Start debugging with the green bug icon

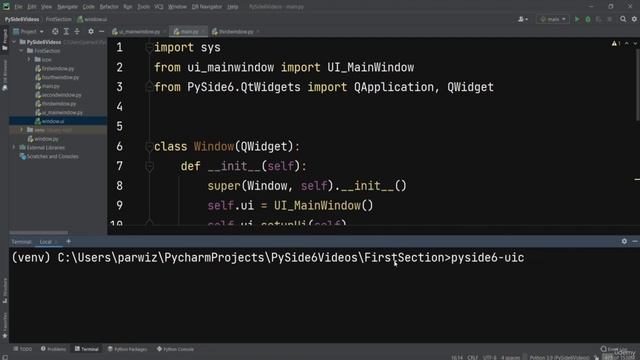click(x=588, y=19)
